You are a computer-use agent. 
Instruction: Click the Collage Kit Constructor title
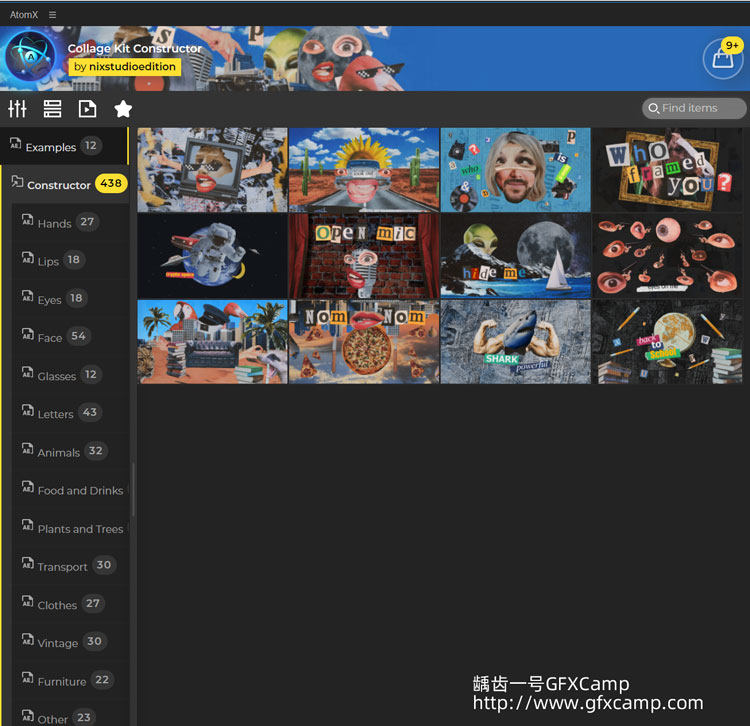click(x=134, y=48)
